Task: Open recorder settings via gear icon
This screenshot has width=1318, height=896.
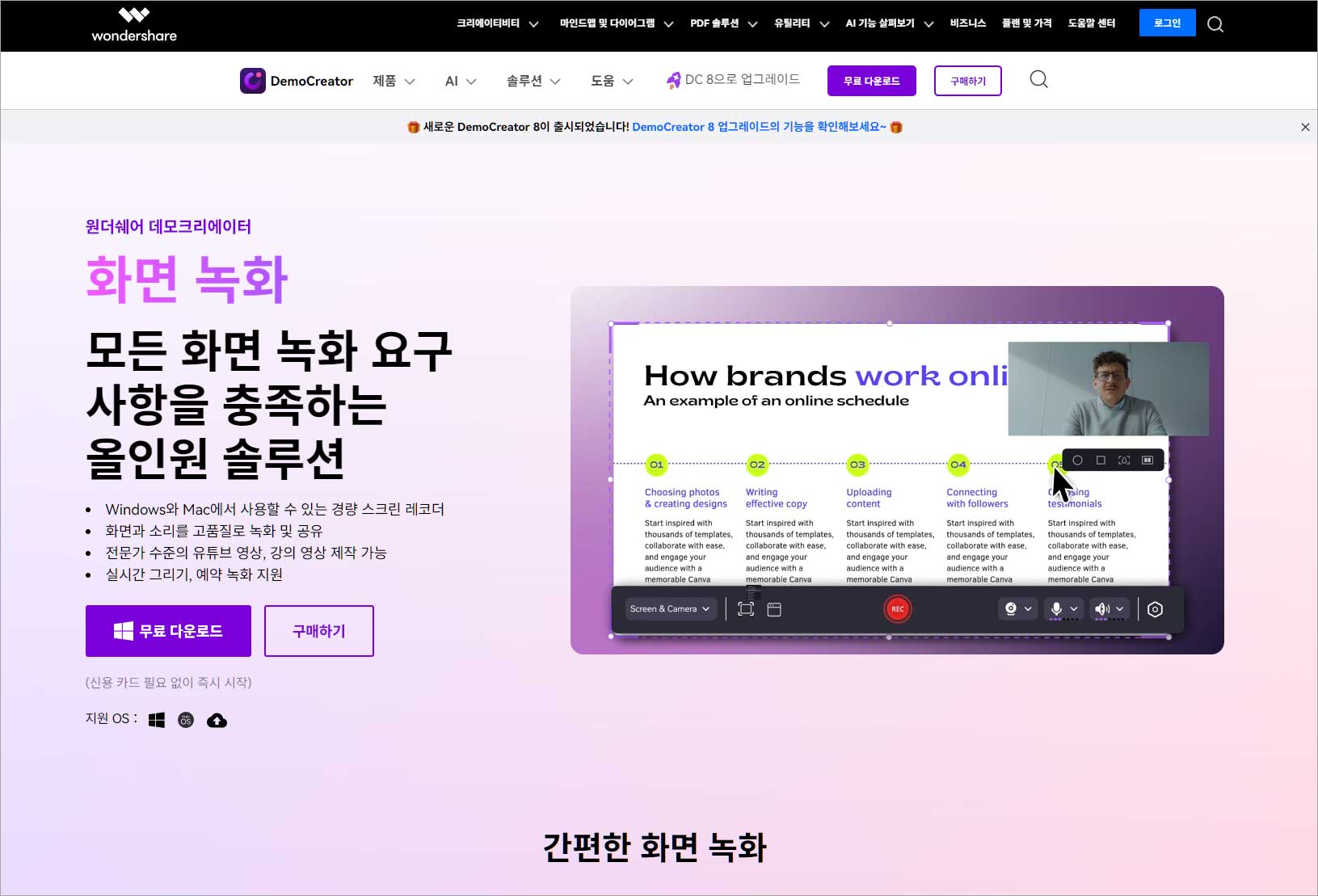Action: (x=1155, y=608)
